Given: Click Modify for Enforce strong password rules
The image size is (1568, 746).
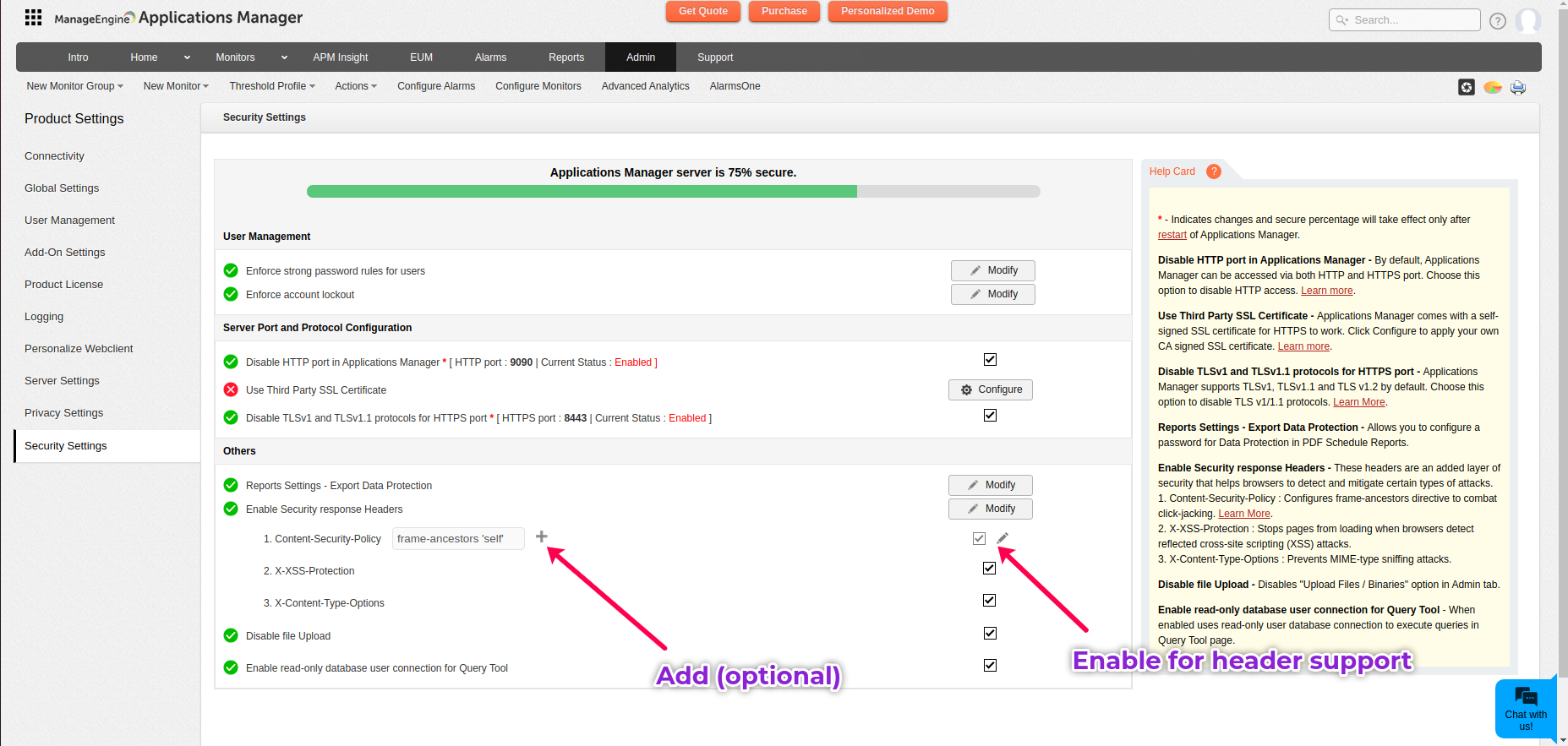Looking at the screenshot, I should (993, 270).
